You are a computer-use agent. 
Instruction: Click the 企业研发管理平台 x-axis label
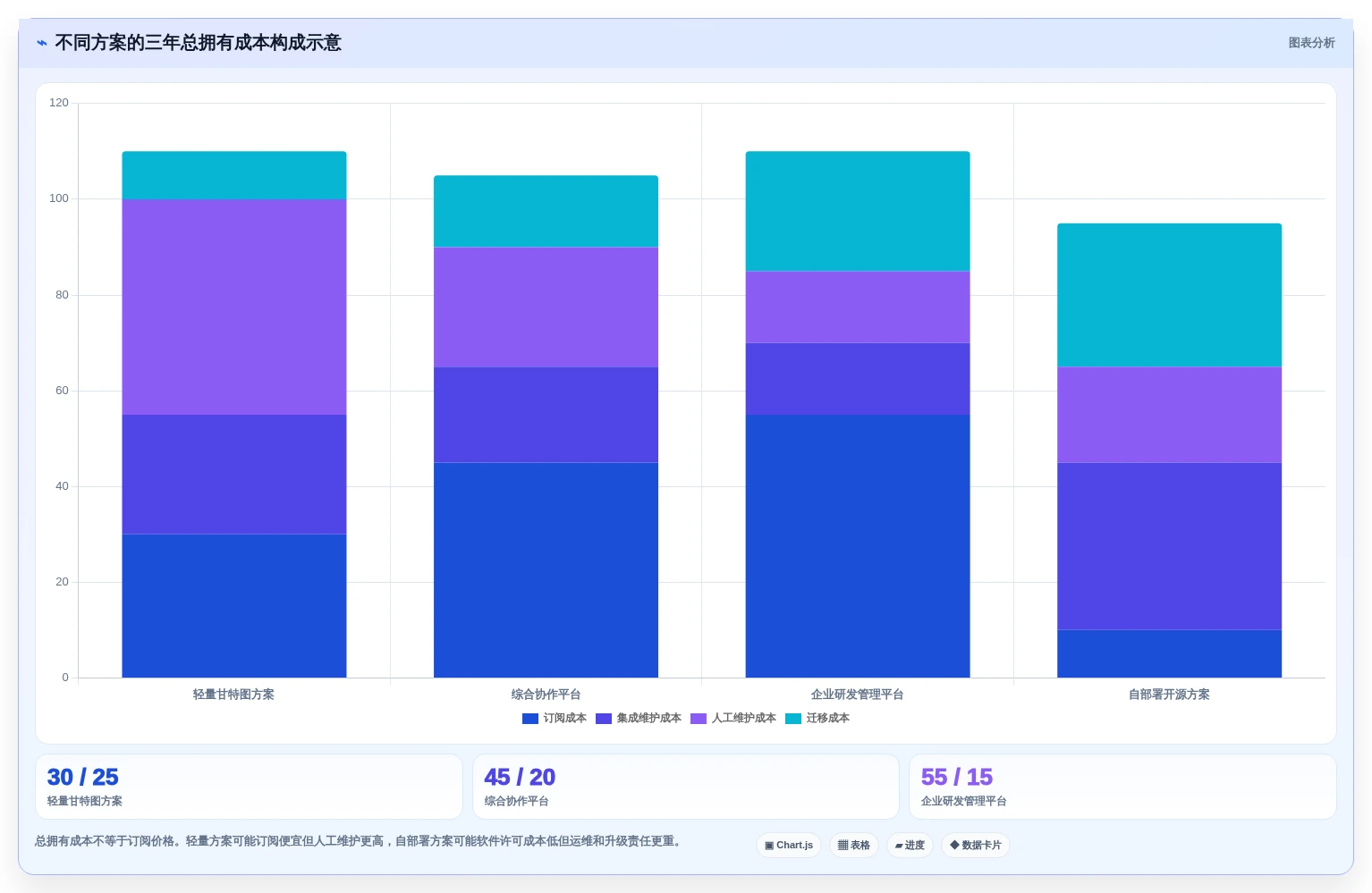(x=858, y=695)
